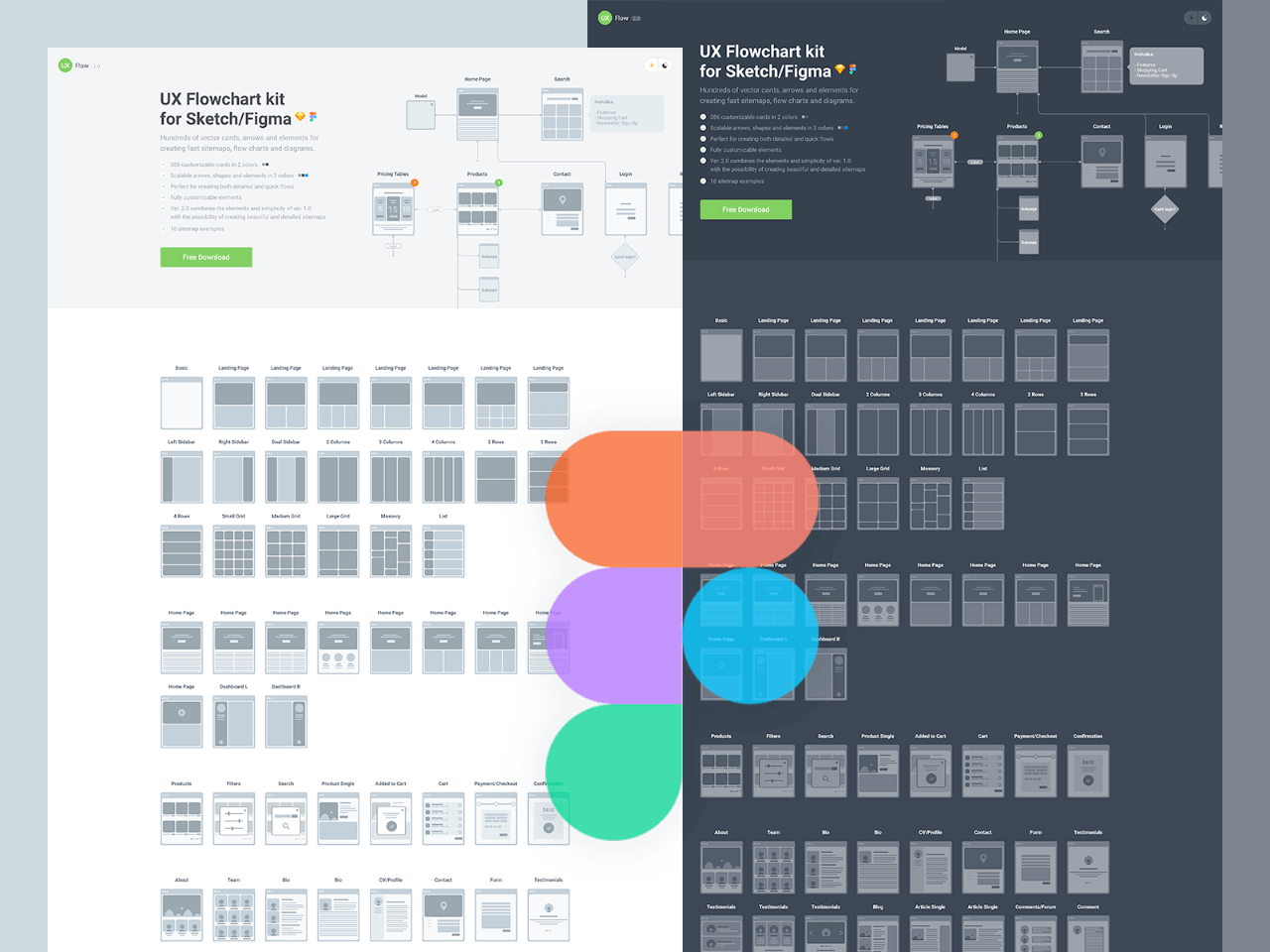Click the Right Sidebar card in the dark grid
Screen dimensions: 1270x952
(774, 430)
